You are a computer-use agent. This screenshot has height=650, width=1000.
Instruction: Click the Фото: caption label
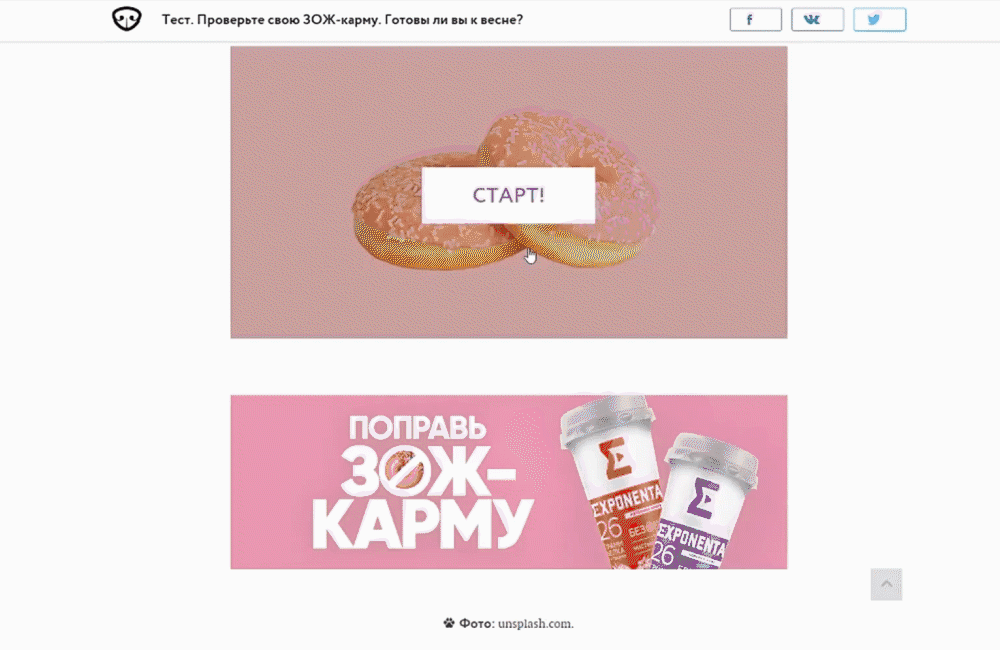click(x=477, y=623)
